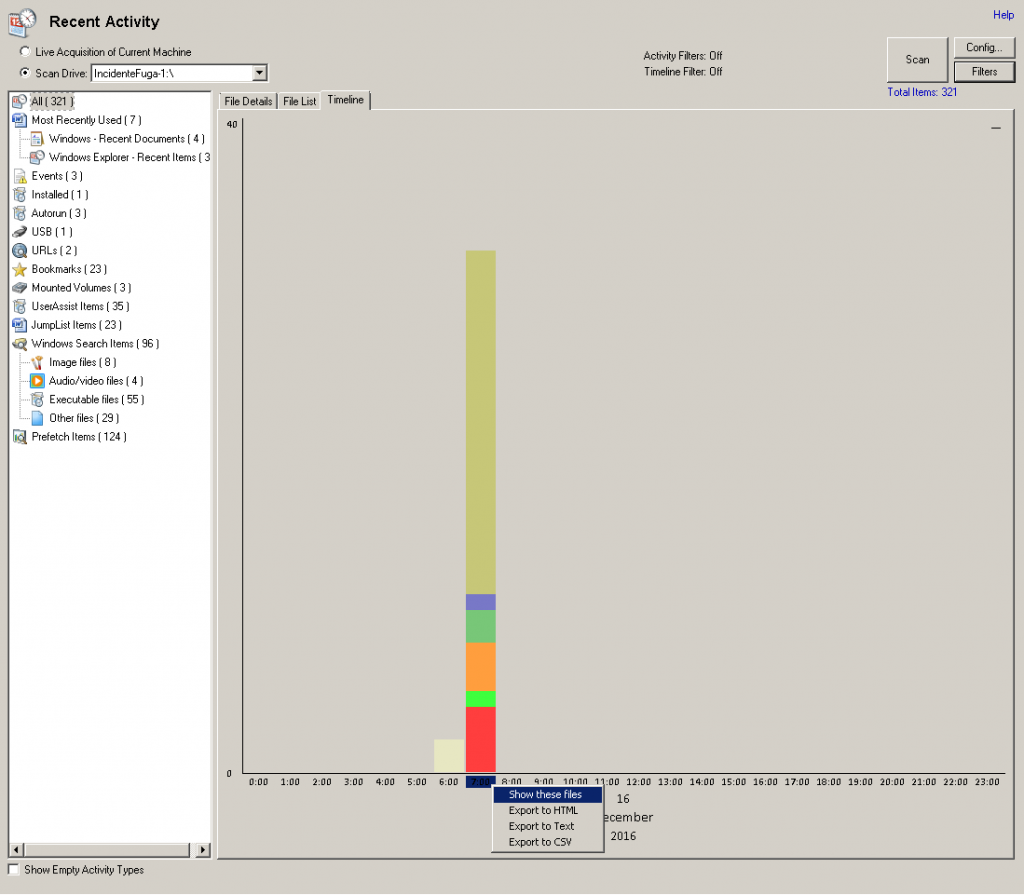Image resolution: width=1024 pixels, height=895 pixels.
Task: Click the Mounted Volumes drive icon
Action: (19, 288)
